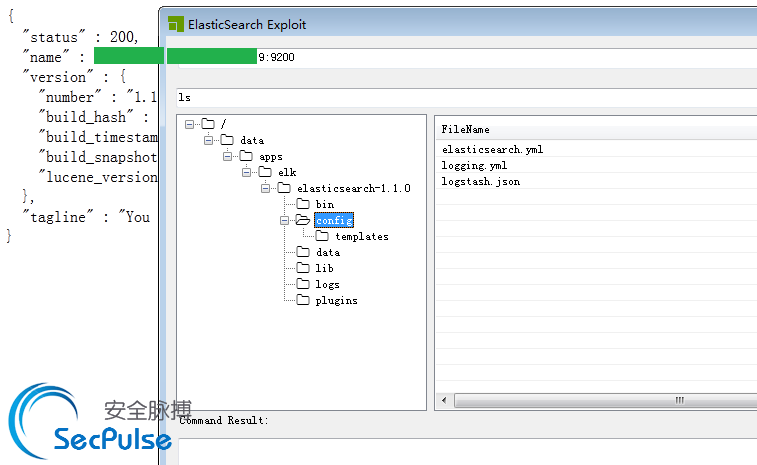Collapse the elasticsearch-1.1.0 tree node
Screen dimensions: 757x465
tap(265, 188)
